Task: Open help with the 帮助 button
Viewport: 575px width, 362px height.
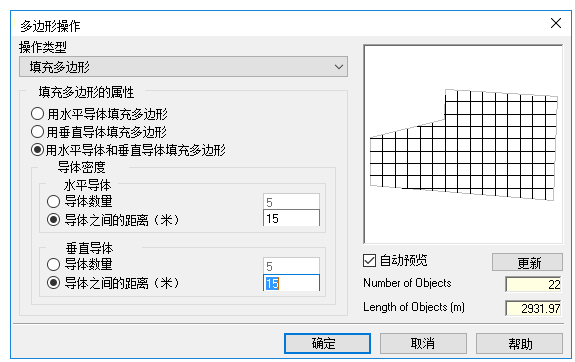Action: click(x=519, y=343)
